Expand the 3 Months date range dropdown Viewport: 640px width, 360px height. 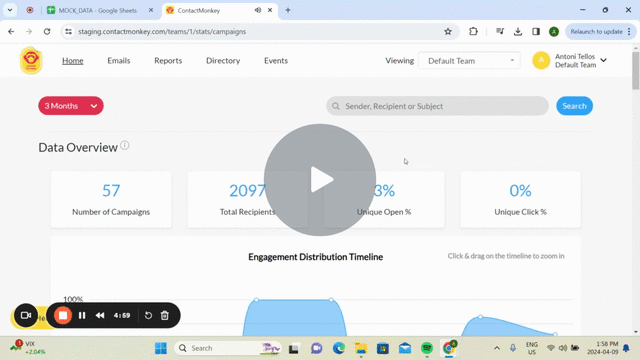pos(71,106)
